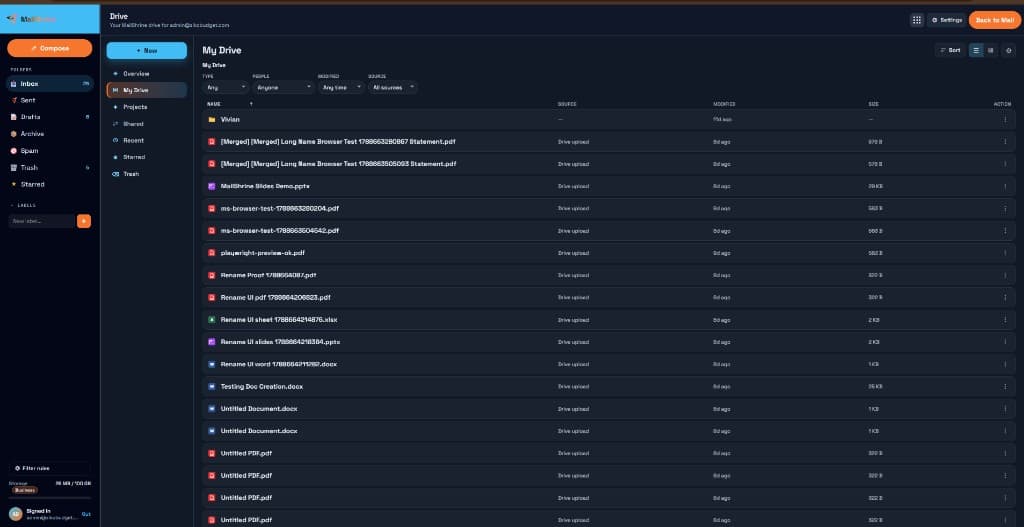Click the Vivian folder icon
Viewport: 1024px width, 527px height.
coord(212,120)
